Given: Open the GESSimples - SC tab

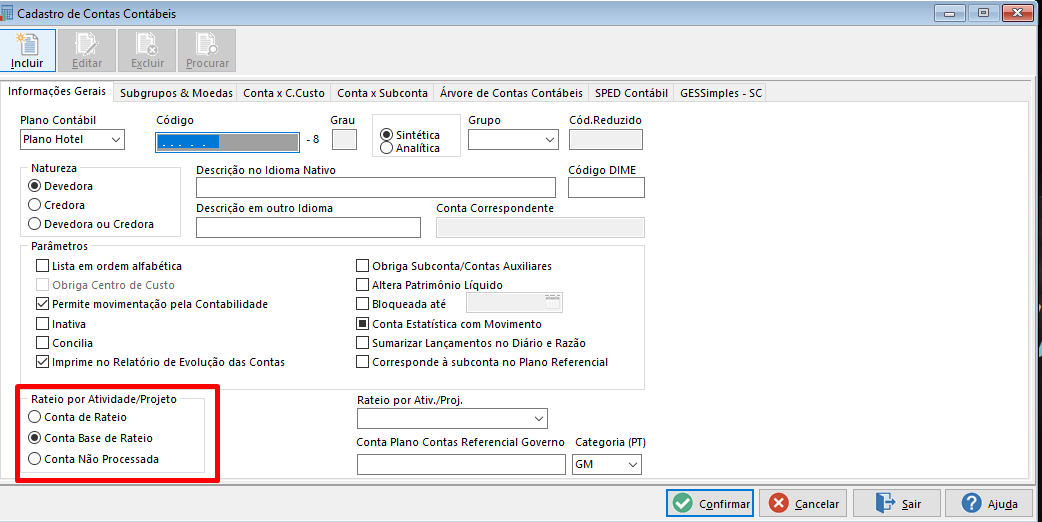Looking at the screenshot, I should (721, 93).
